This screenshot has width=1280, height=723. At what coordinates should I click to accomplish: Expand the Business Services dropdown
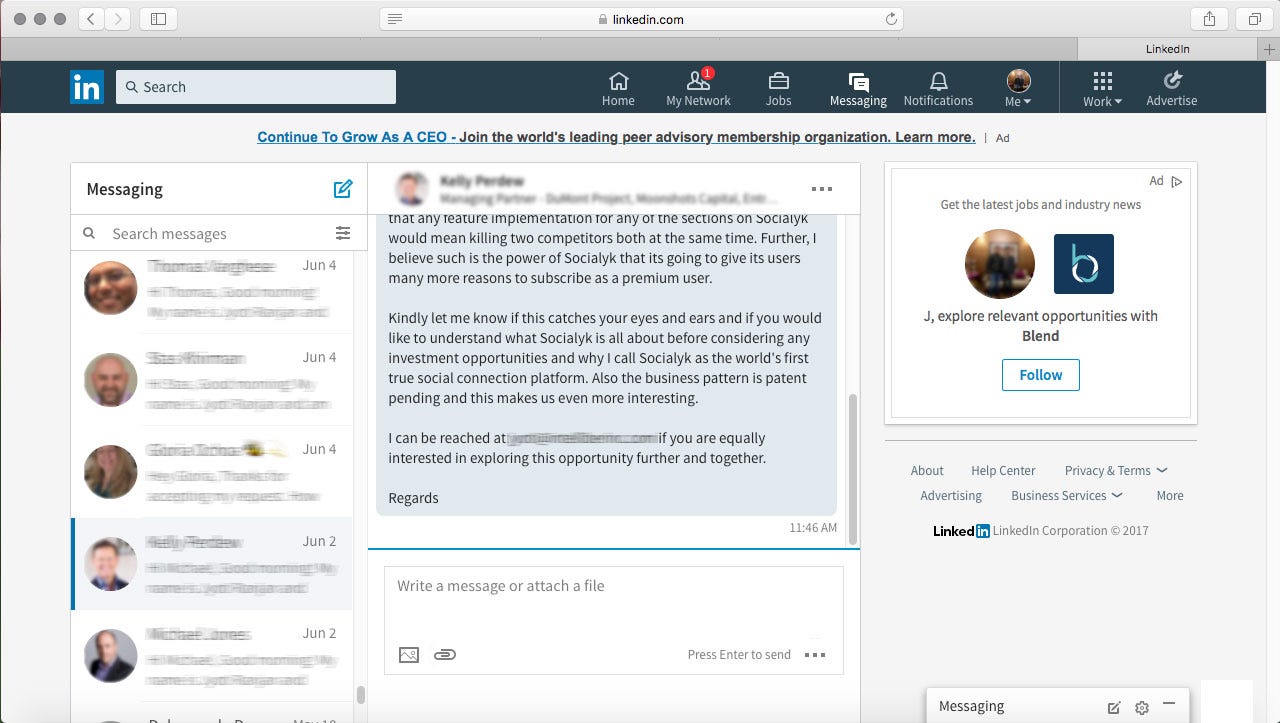1067,495
